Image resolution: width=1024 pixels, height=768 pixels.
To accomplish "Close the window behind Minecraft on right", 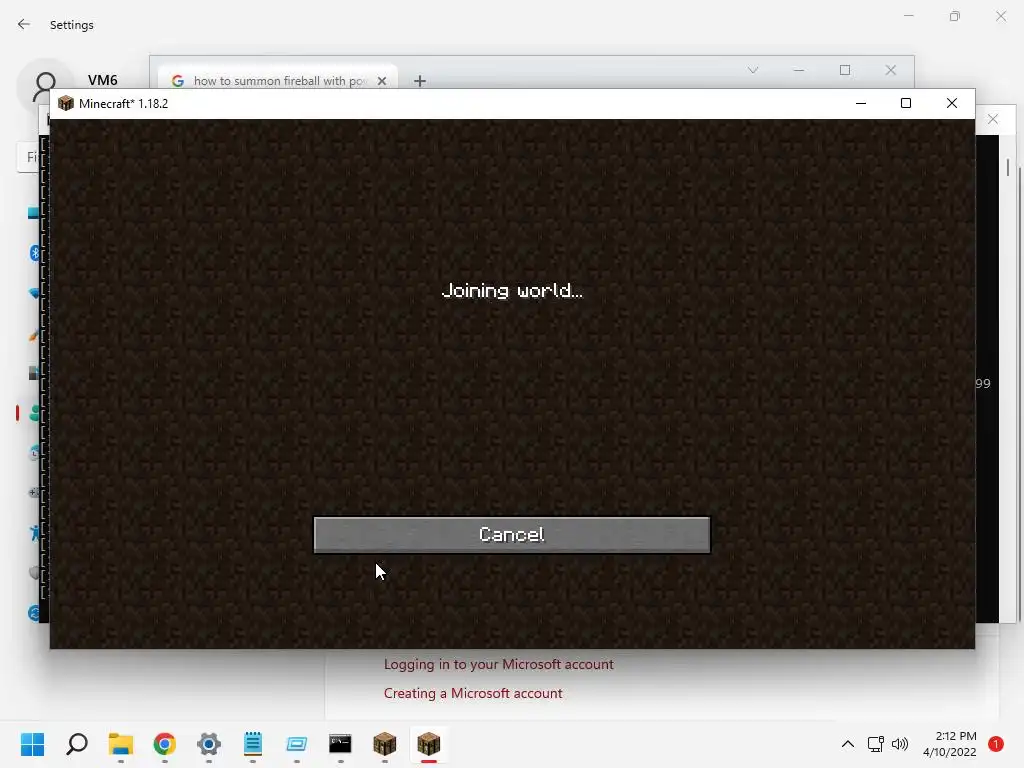I will click(x=993, y=119).
